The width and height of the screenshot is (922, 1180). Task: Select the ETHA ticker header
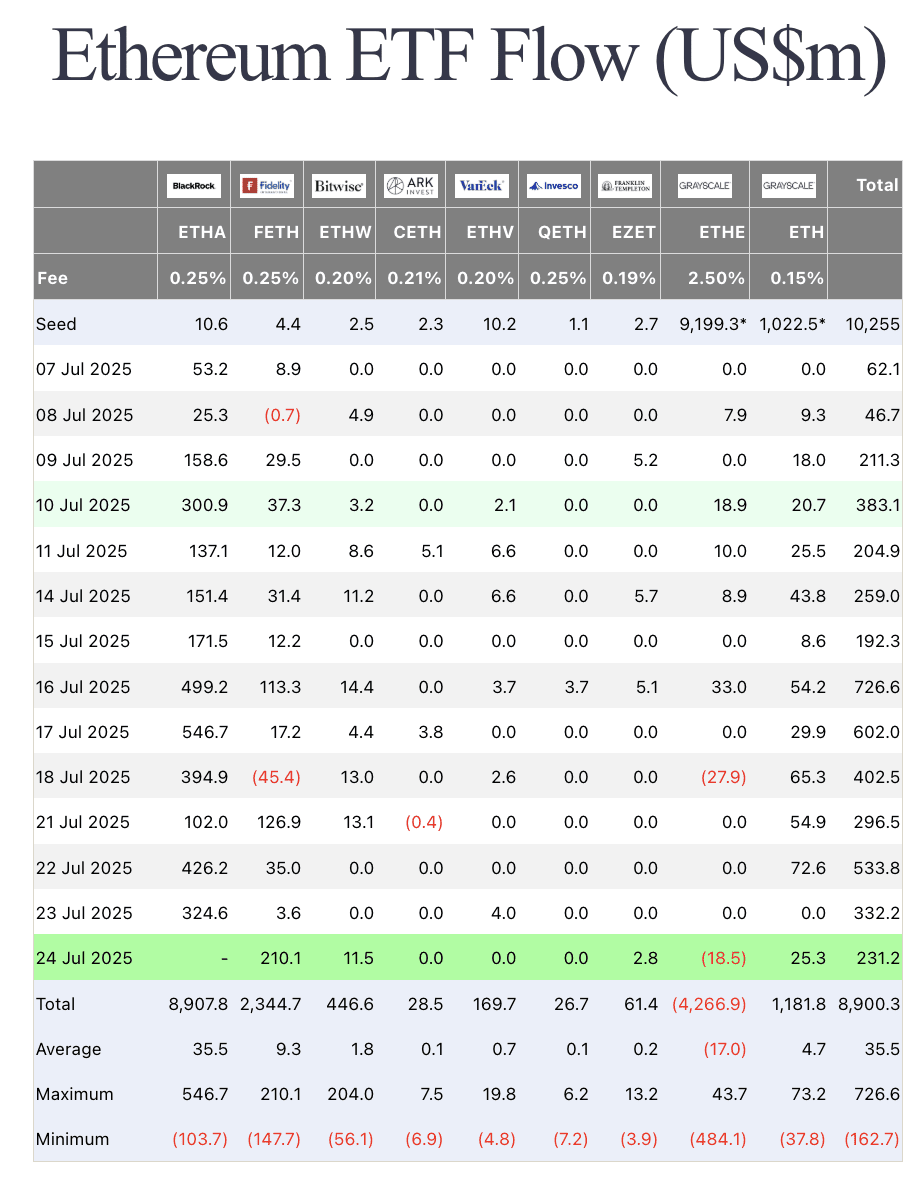click(x=202, y=233)
